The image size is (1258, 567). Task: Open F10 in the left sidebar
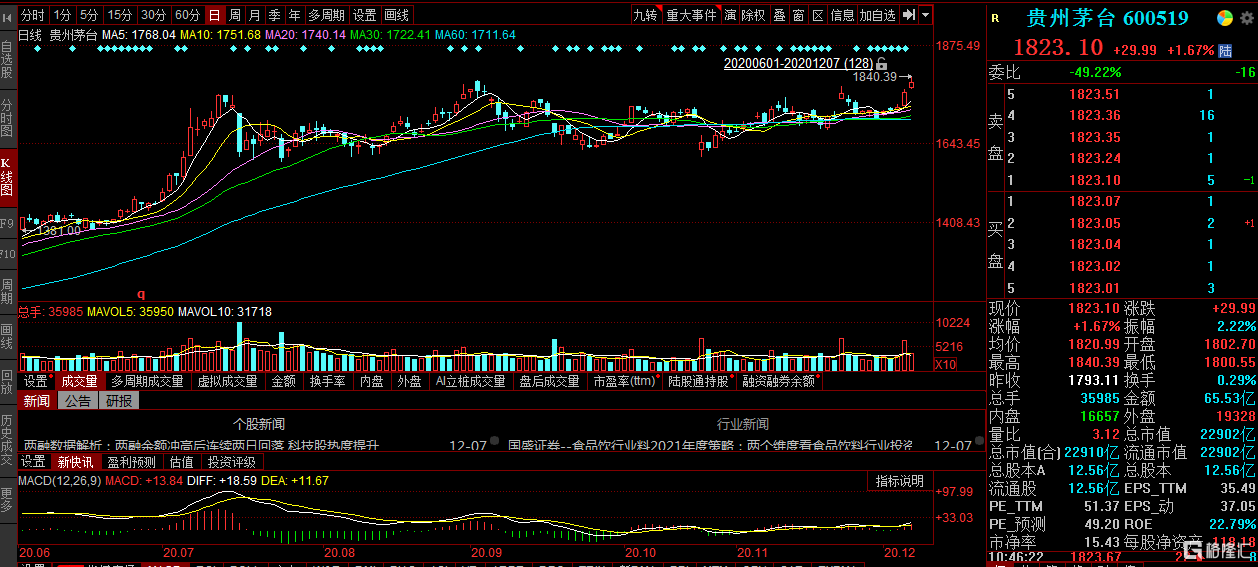pyautogui.click(x=7, y=255)
